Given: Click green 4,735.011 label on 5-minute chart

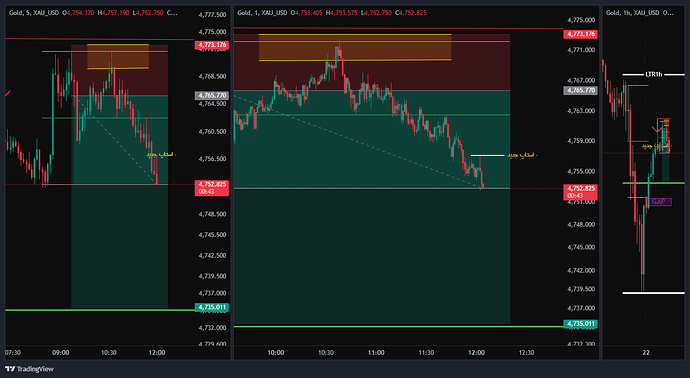Looking at the screenshot, I should pos(212,307).
